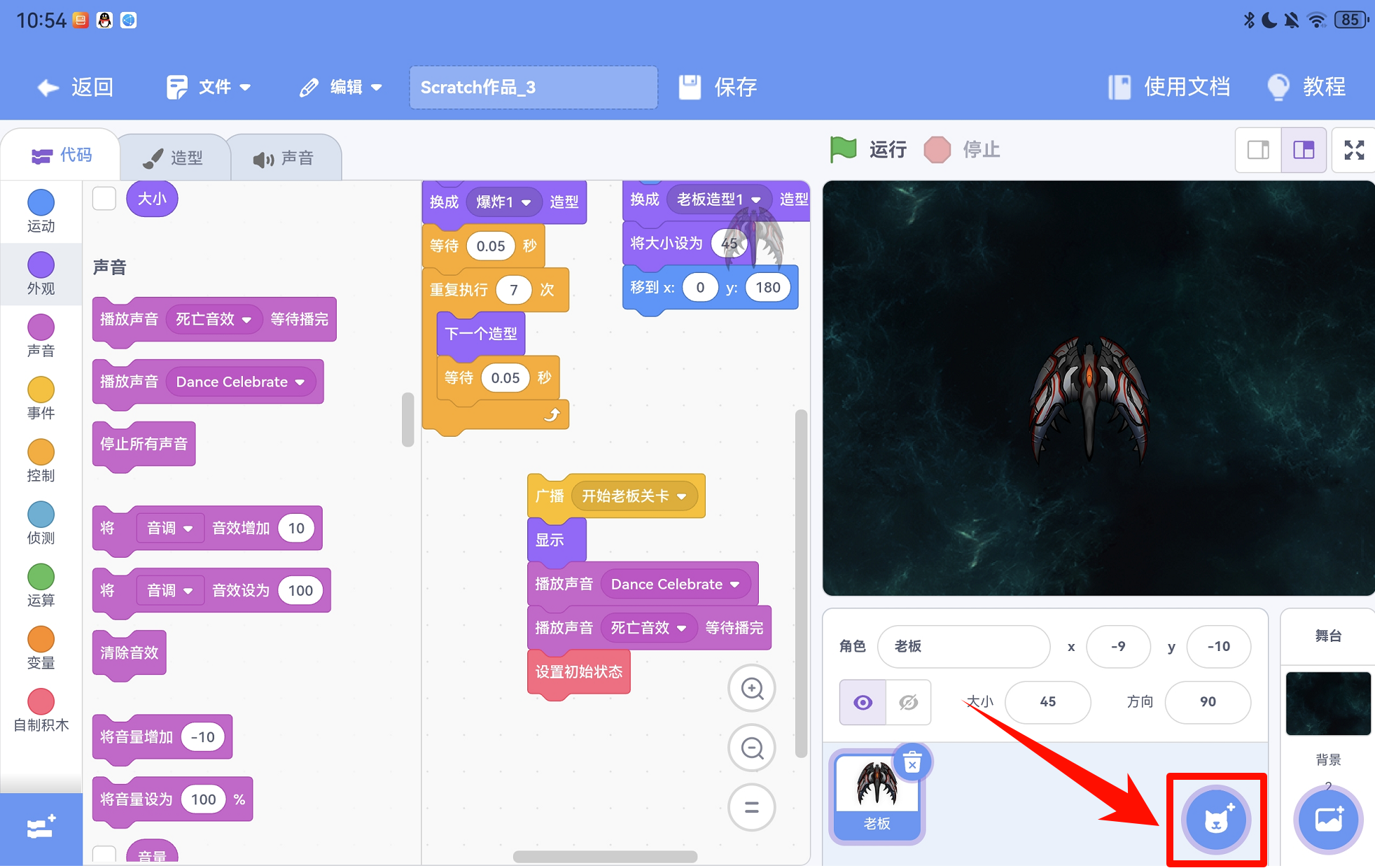The width and height of the screenshot is (1375, 868).
Task: Open the add extension button
Action: point(41,828)
